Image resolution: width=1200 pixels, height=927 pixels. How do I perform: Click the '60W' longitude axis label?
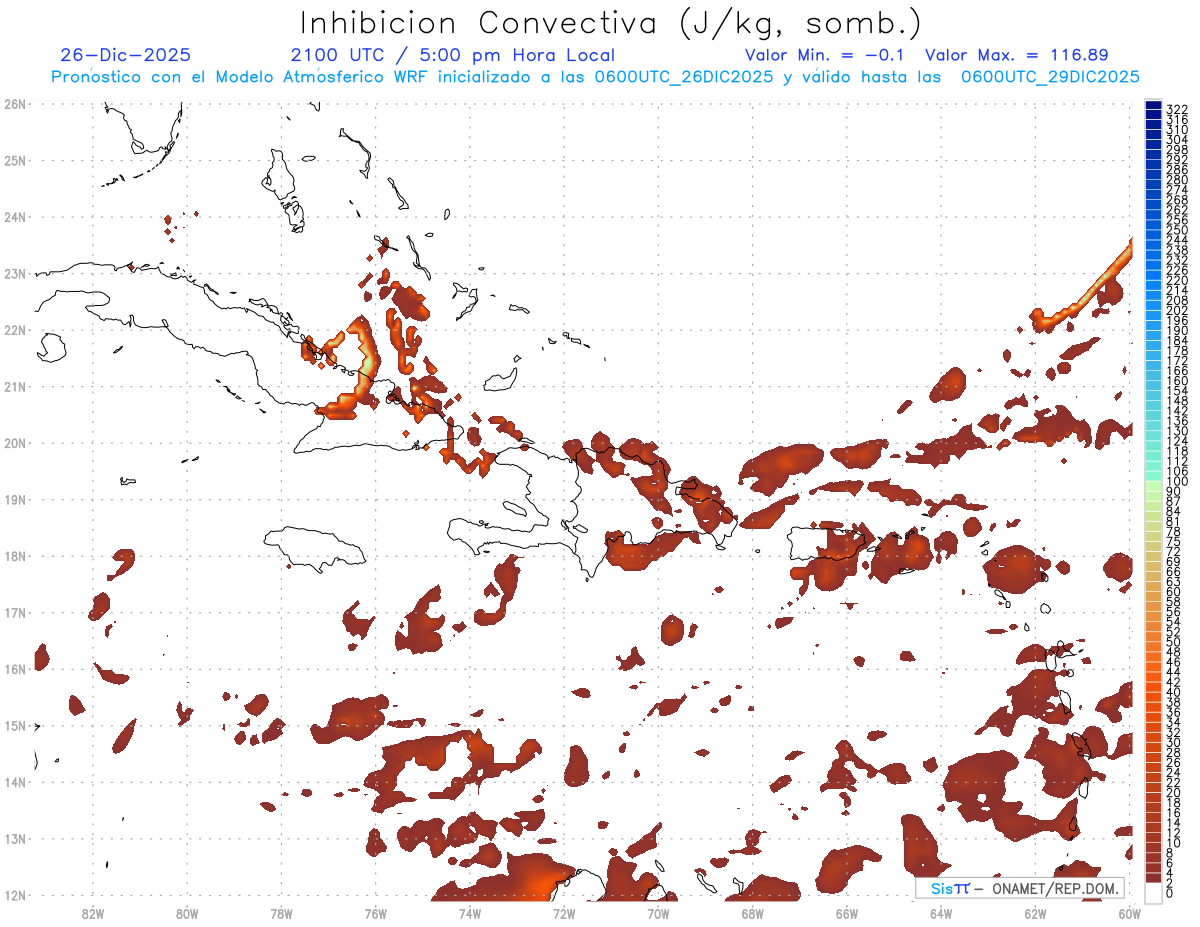tap(1130, 913)
